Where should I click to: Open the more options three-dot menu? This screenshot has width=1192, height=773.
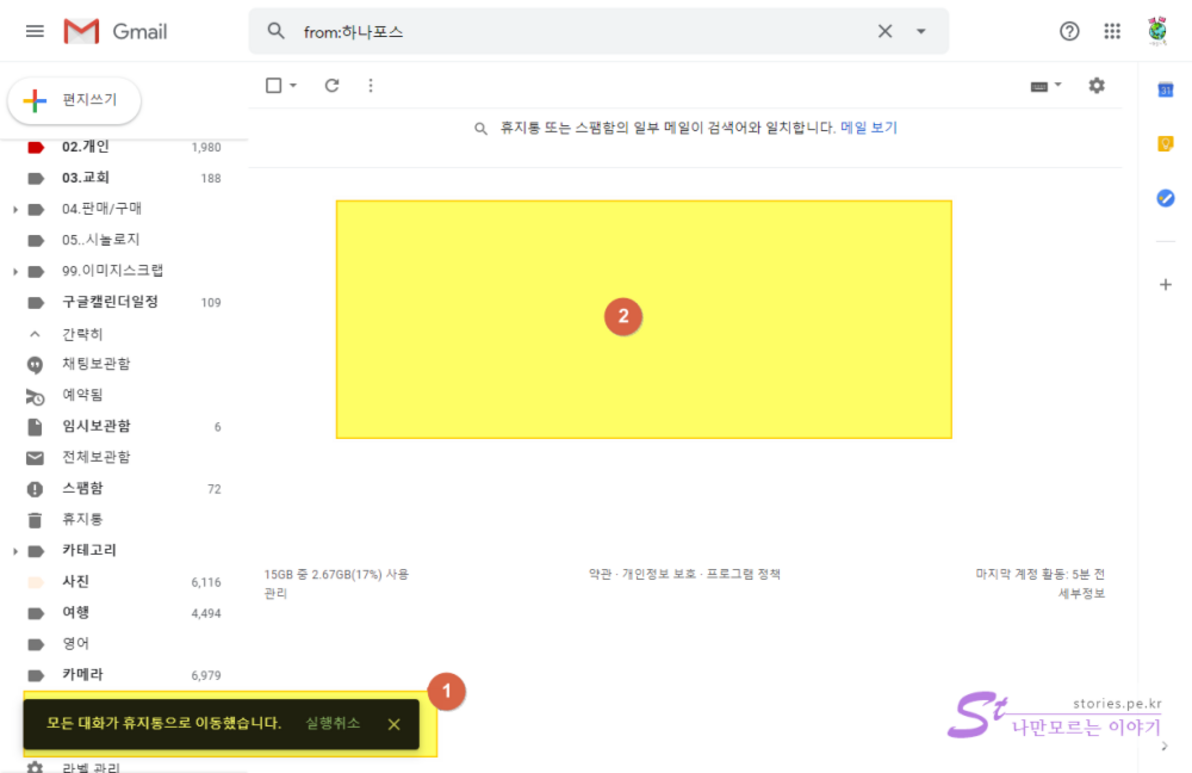[x=370, y=86]
